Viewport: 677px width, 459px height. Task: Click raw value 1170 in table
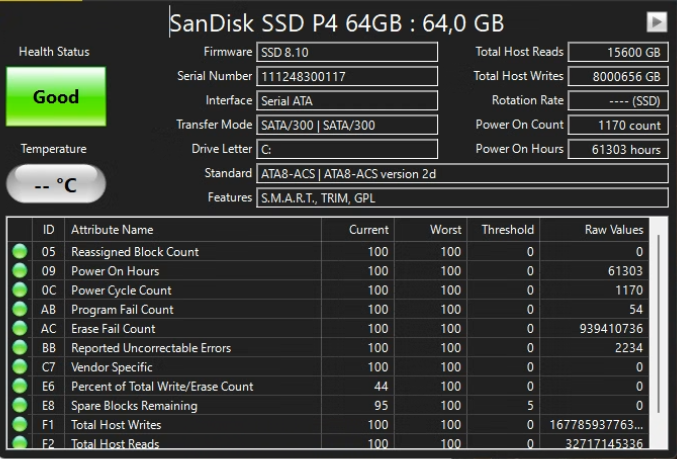pos(629,290)
